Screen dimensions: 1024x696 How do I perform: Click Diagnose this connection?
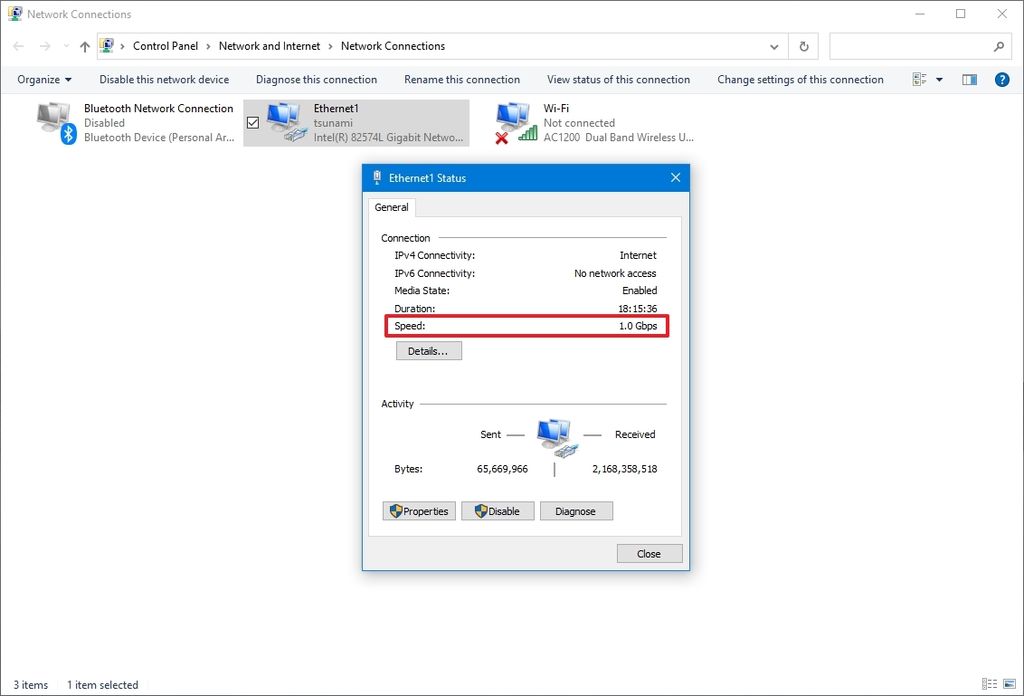[316, 79]
